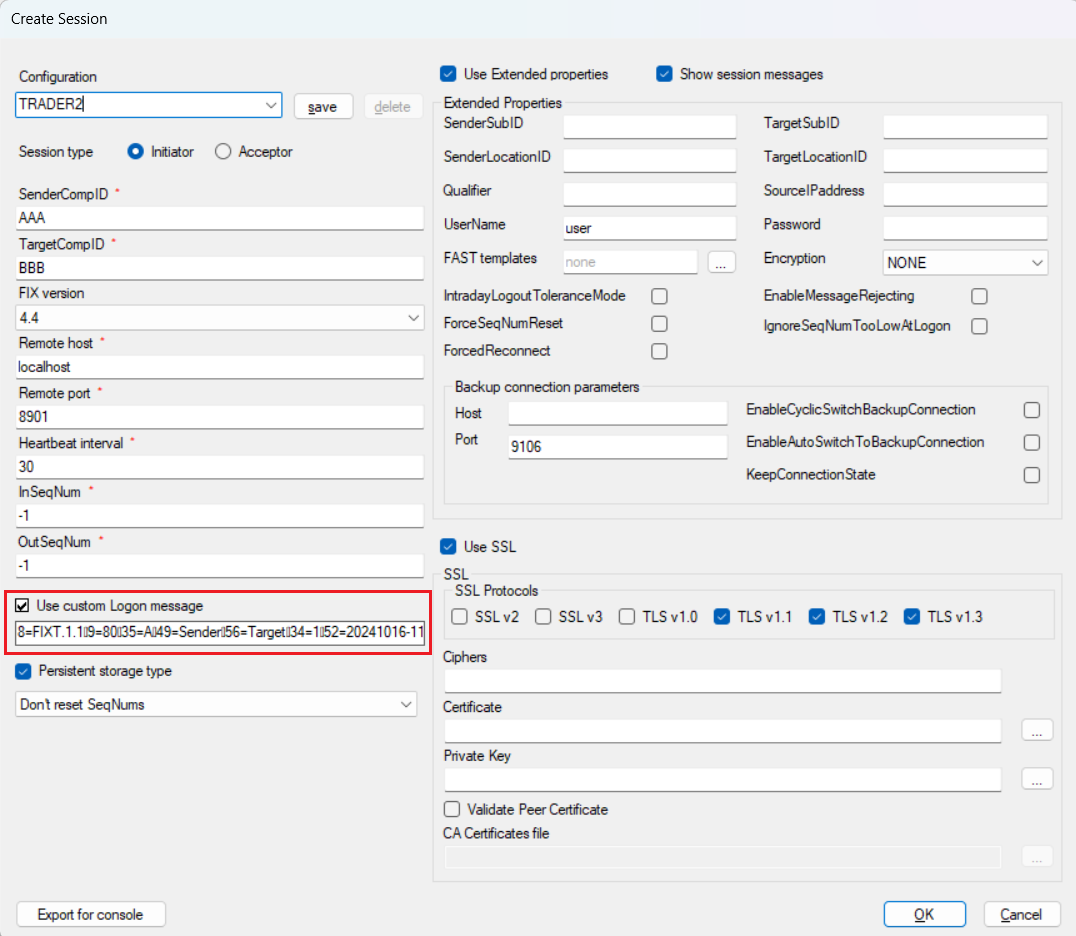1076x936 pixels.
Task: Browse for the CA Certificates file
Action: (1037, 856)
